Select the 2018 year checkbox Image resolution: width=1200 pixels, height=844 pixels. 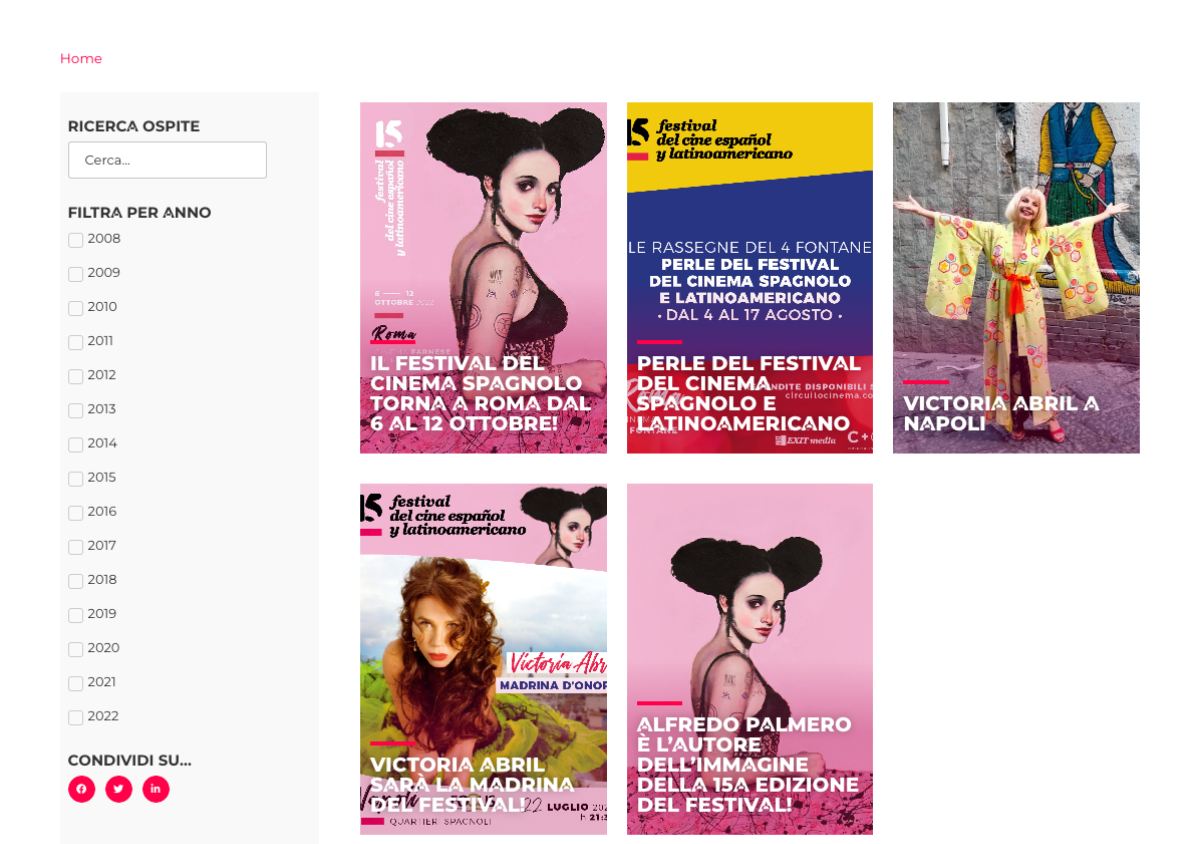[x=76, y=581]
